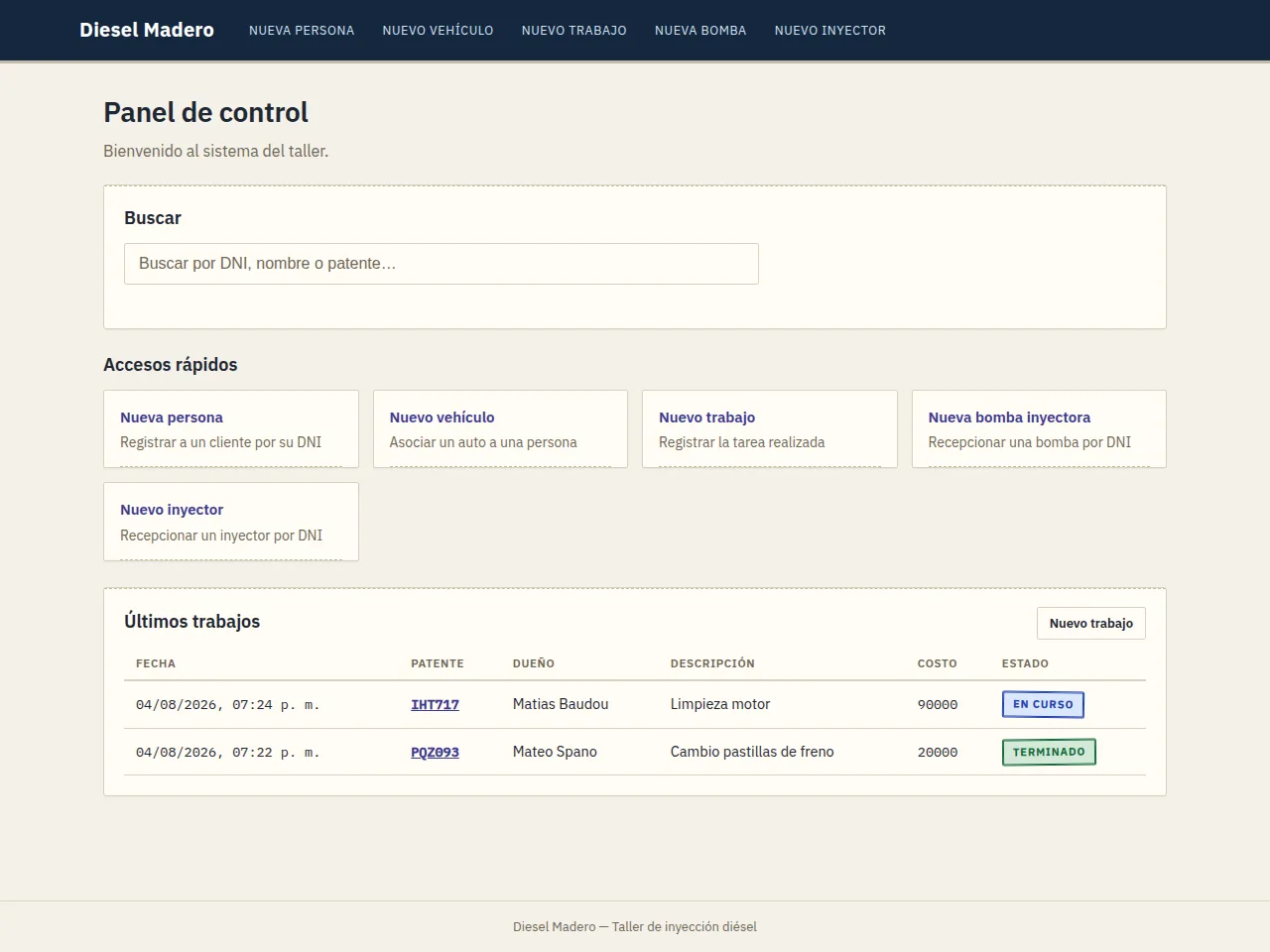
Task: Click the COSTO column header
Action: click(x=938, y=663)
